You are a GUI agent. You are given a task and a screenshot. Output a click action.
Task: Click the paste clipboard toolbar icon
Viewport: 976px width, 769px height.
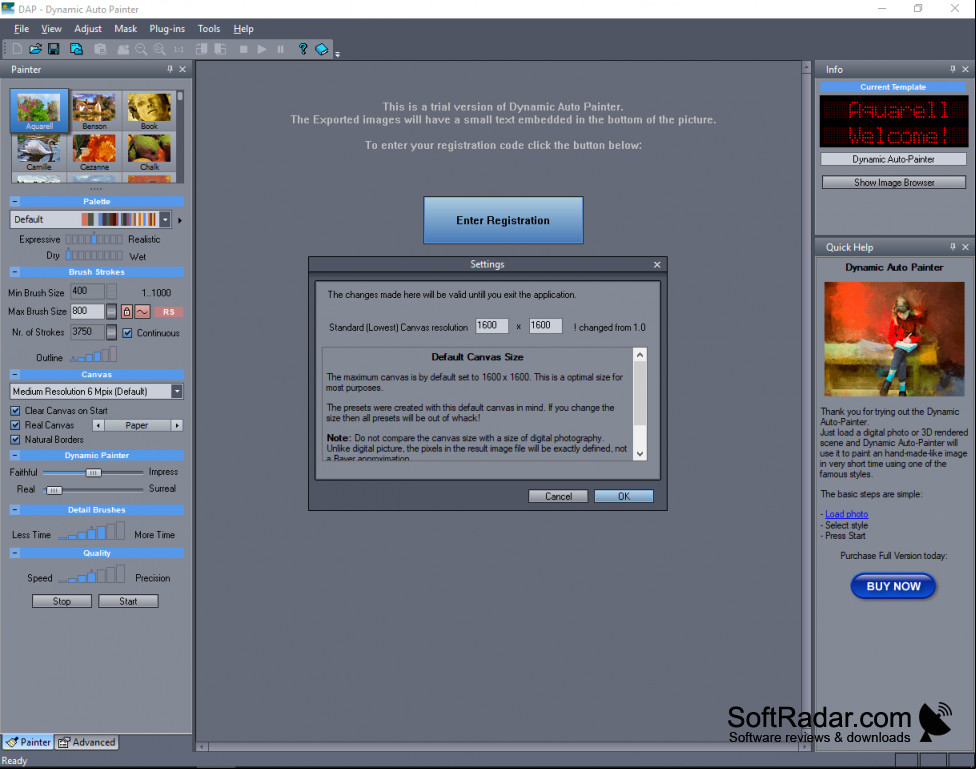point(100,49)
